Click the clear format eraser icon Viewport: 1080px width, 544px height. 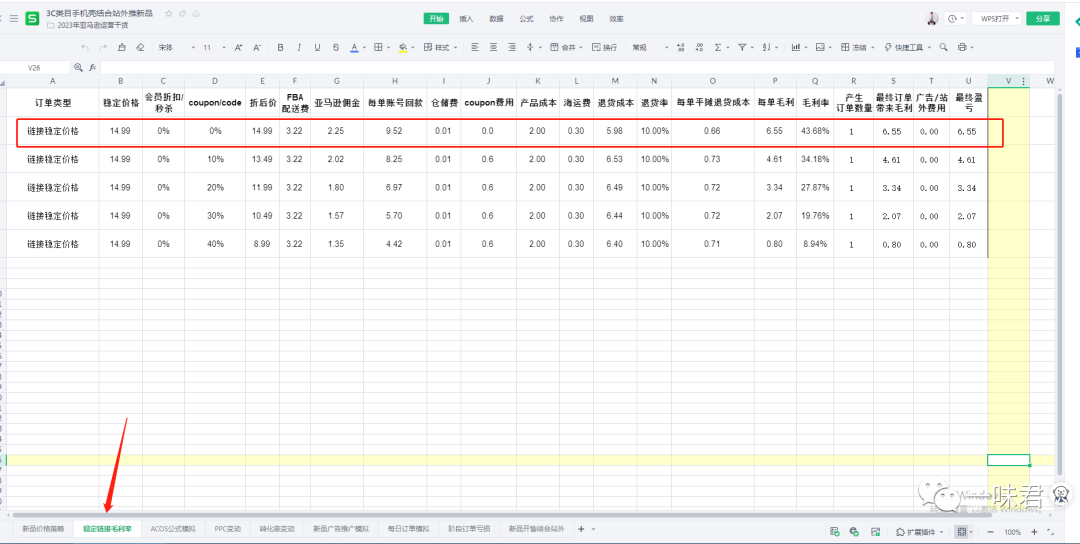coord(140,47)
